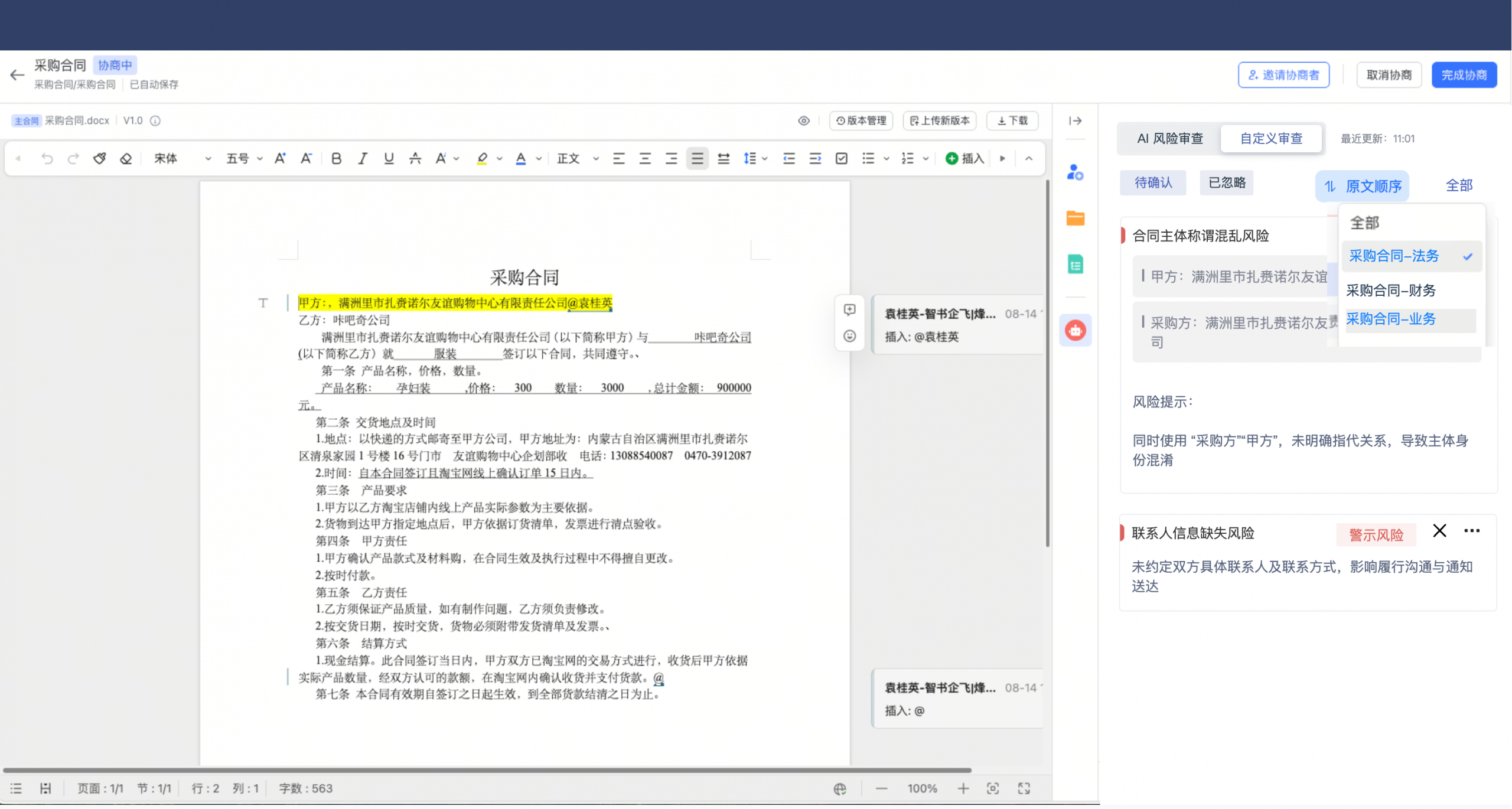Toggle the eye preview mode icon
The height and width of the screenshot is (809, 1512).
tap(804, 121)
